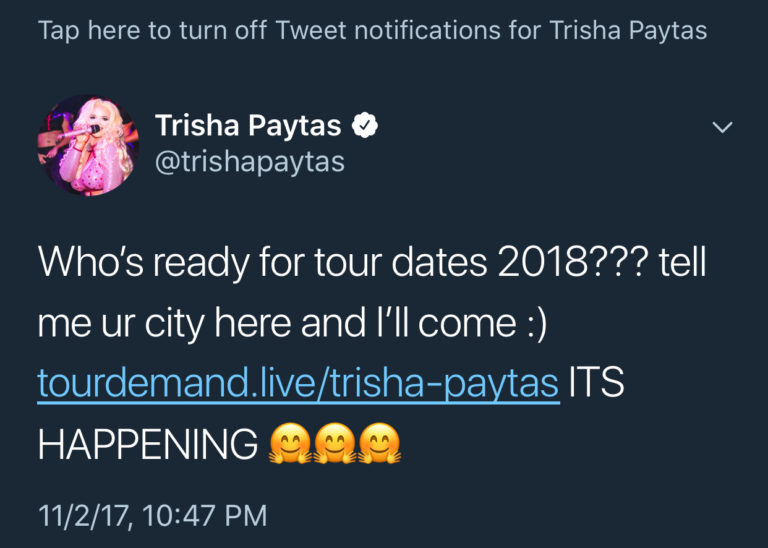Open the tweet options chevron menu
This screenshot has height=548, width=768.
pyautogui.click(x=721, y=128)
